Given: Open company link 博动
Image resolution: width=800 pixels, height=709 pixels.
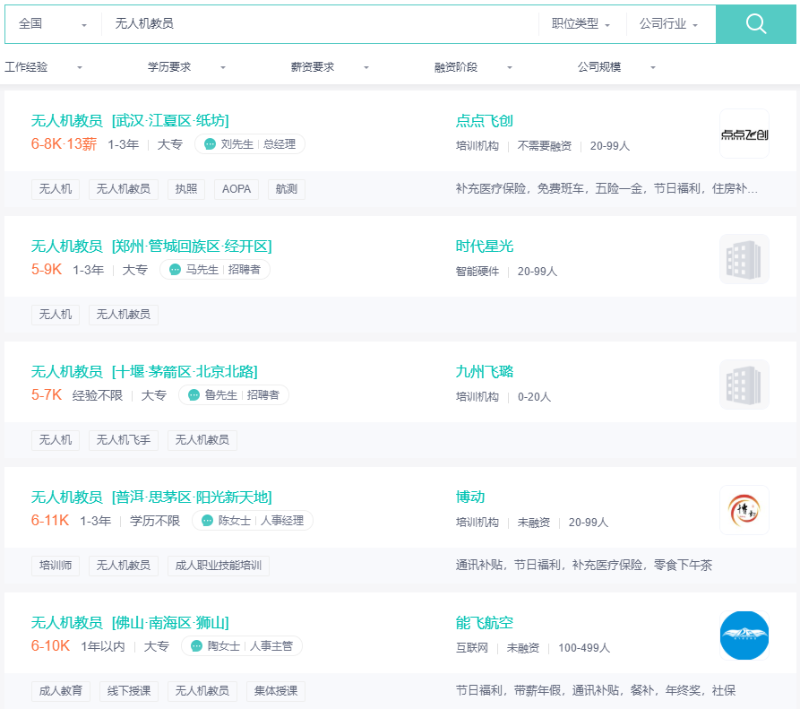Looking at the screenshot, I should [x=470, y=497].
